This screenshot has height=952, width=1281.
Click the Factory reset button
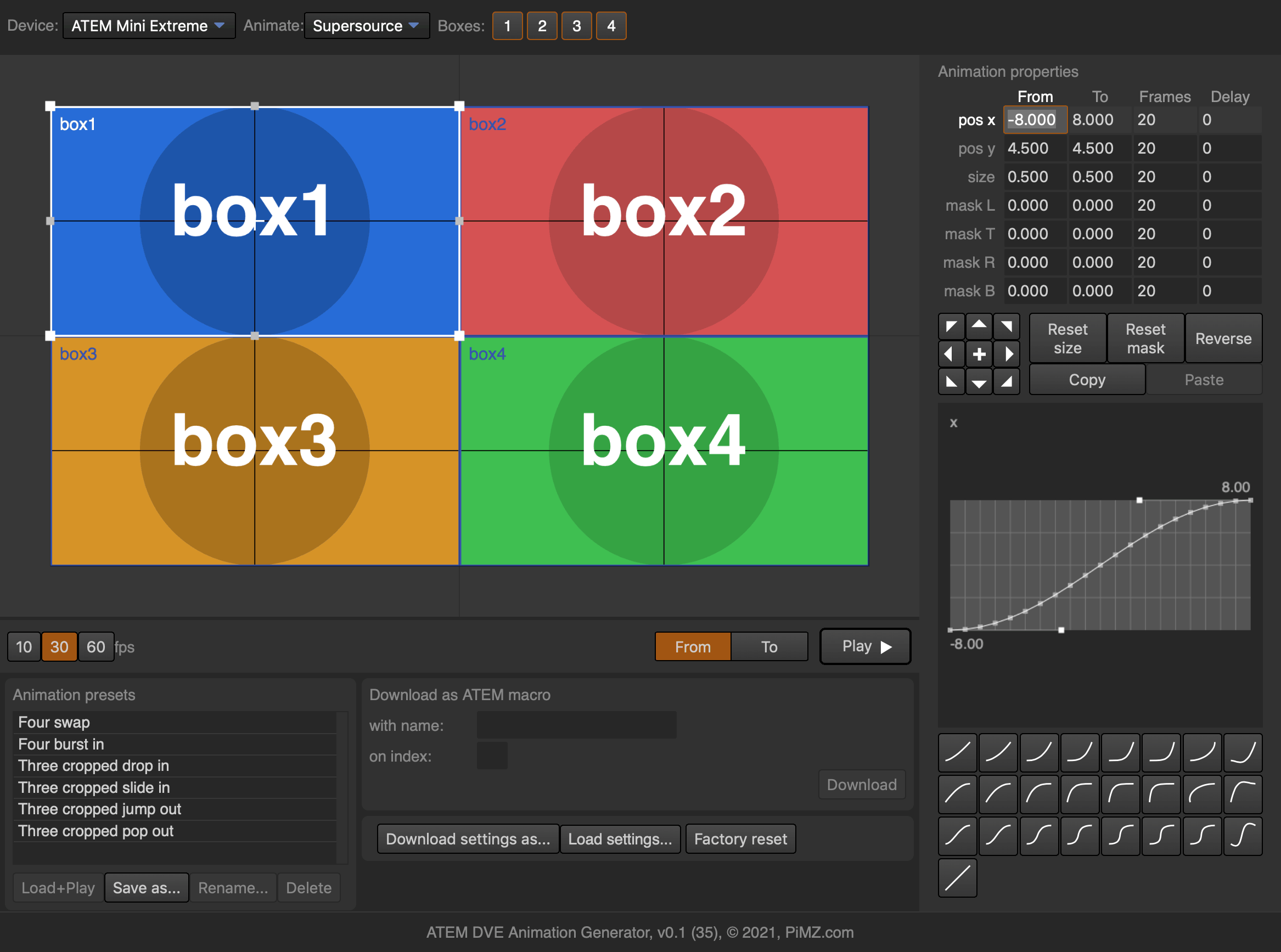tap(740, 838)
